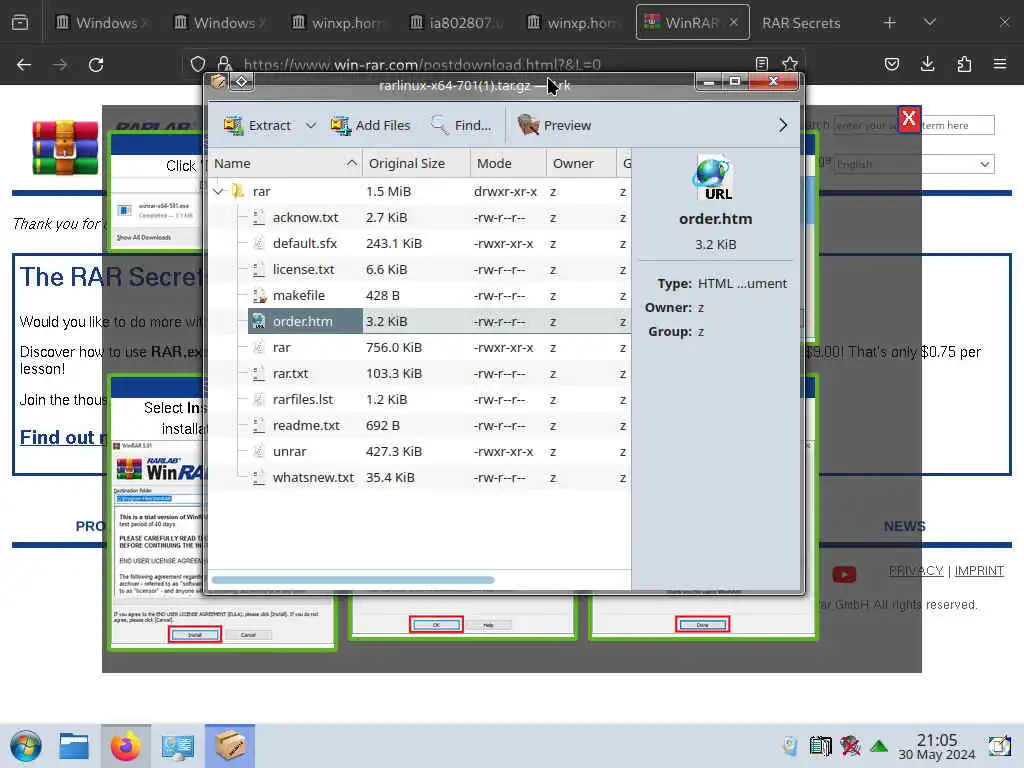Open the file manager from taskbar
This screenshot has height=768, width=1024.
[x=74, y=746]
